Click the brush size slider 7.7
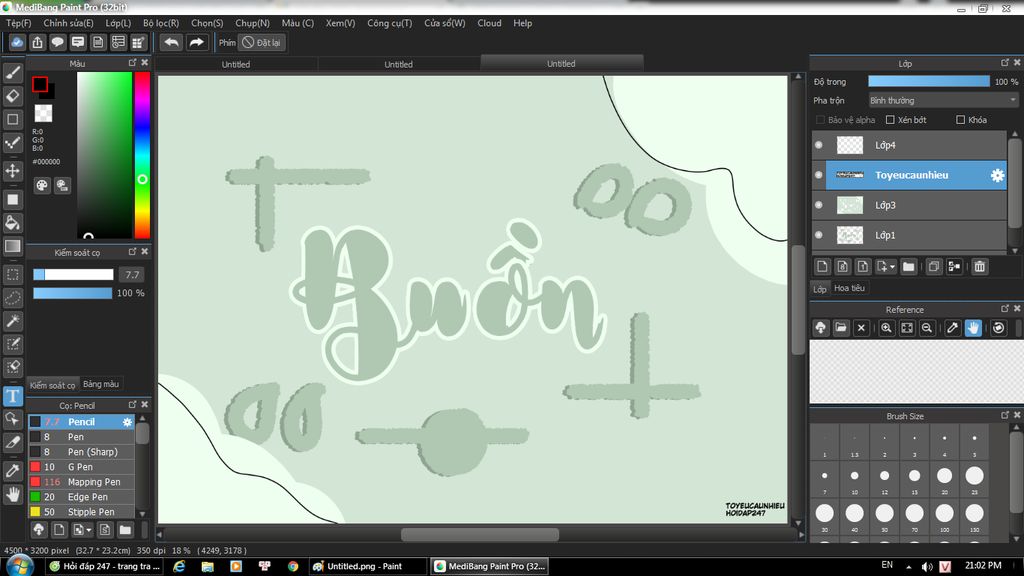This screenshot has width=1024, height=576. pos(73,275)
